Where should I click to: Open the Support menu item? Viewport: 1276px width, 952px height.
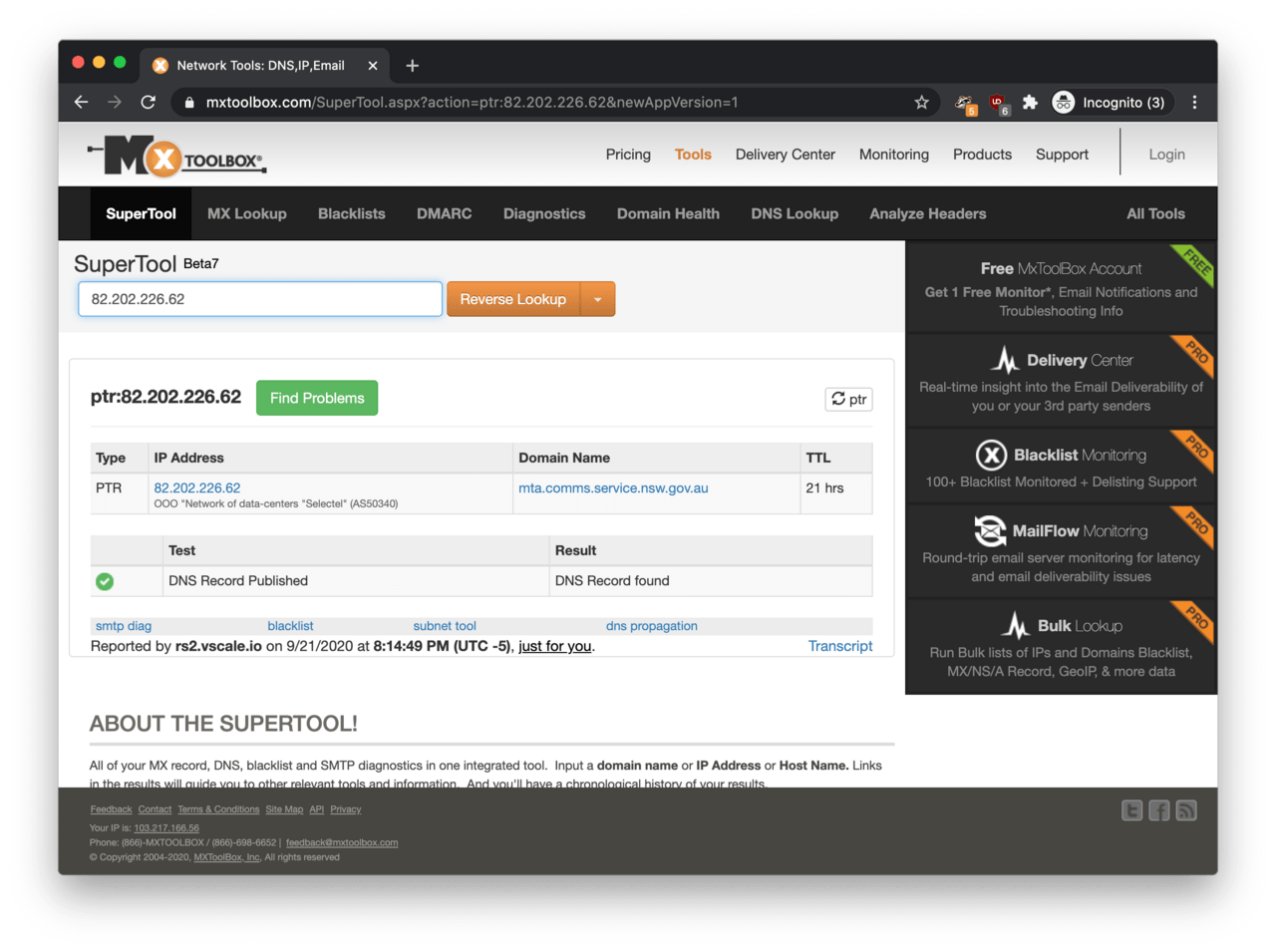point(1062,155)
